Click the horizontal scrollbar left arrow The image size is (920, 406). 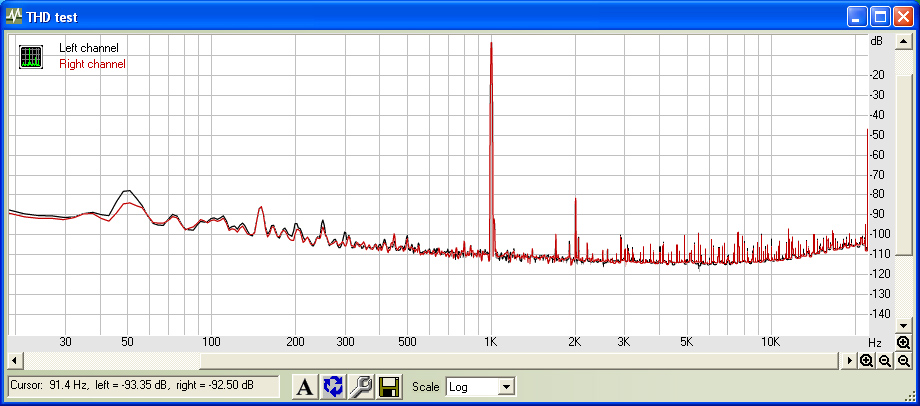click(14, 360)
